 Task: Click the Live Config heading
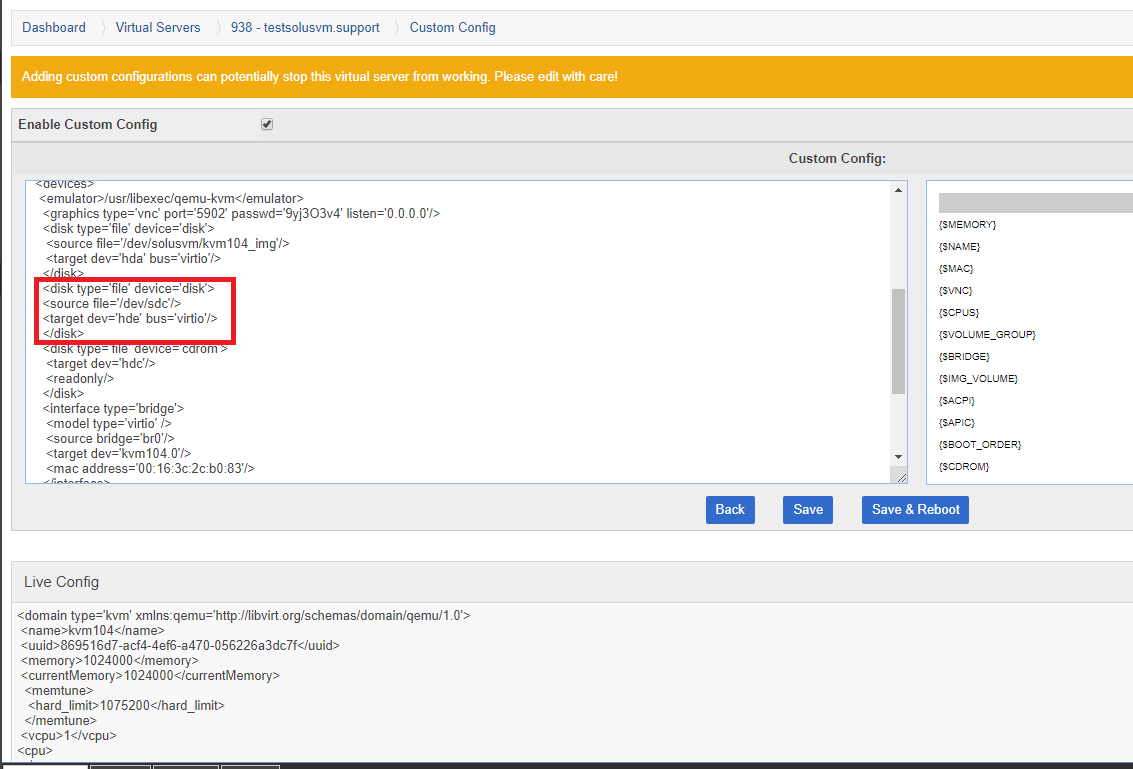pos(61,582)
